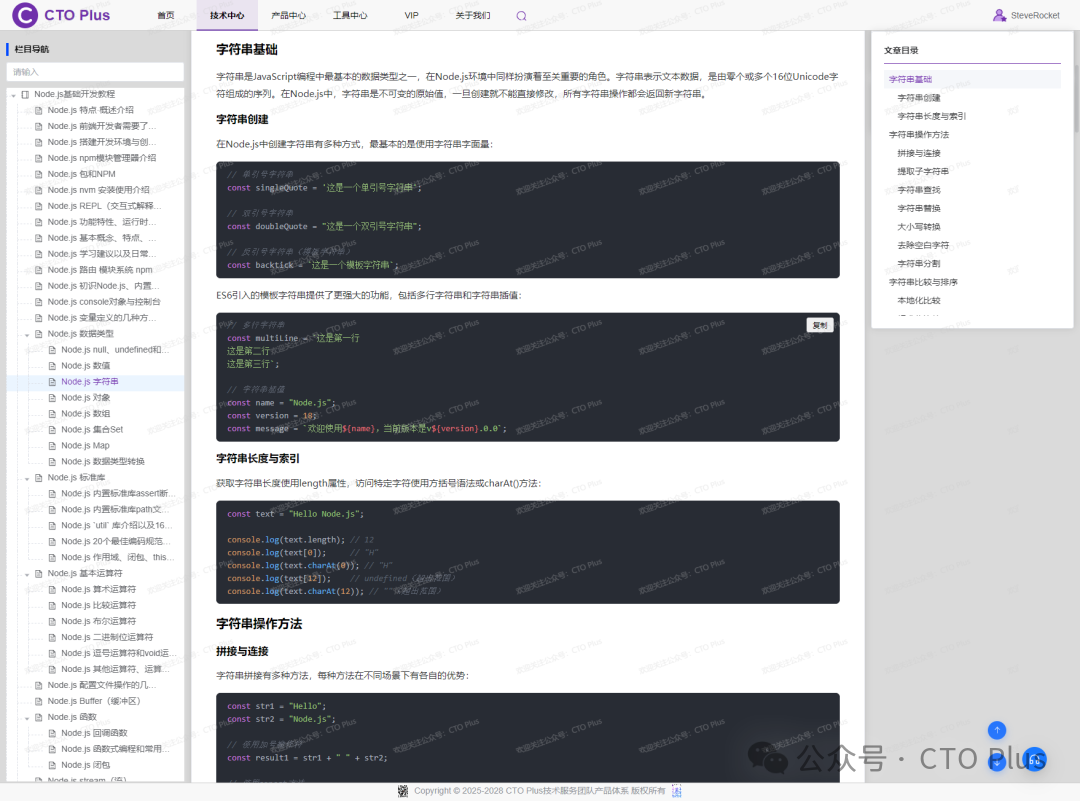Click the SteveRocket user avatar icon
The height and width of the screenshot is (801, 1080).
[999, 15]
